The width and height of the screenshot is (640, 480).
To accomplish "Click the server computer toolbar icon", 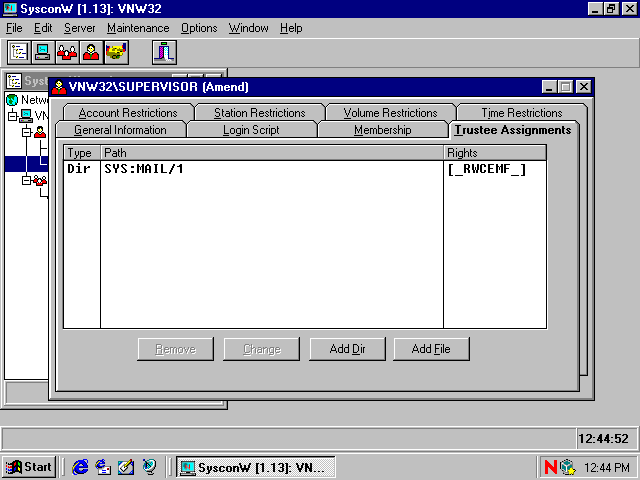I will pos(43,52).
